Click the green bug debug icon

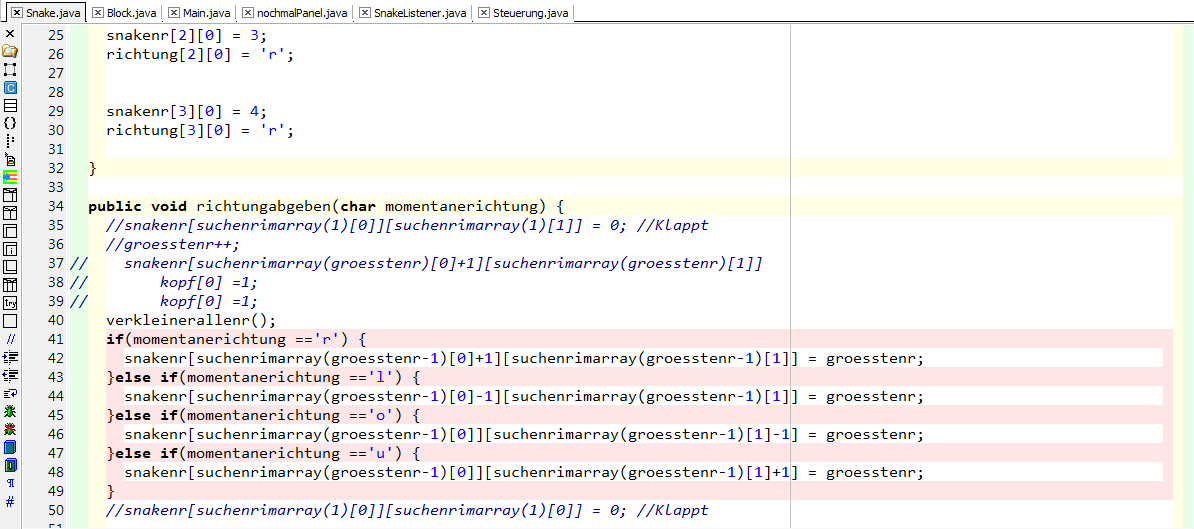(x=10, y=411)
